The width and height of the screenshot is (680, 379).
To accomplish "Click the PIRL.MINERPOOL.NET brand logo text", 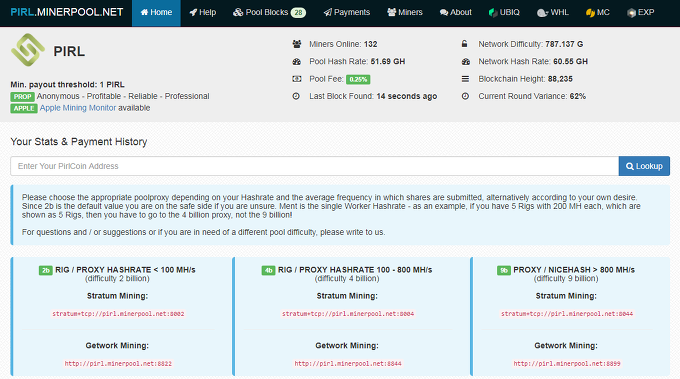I will pyautogui.click(x=67, y=12).
